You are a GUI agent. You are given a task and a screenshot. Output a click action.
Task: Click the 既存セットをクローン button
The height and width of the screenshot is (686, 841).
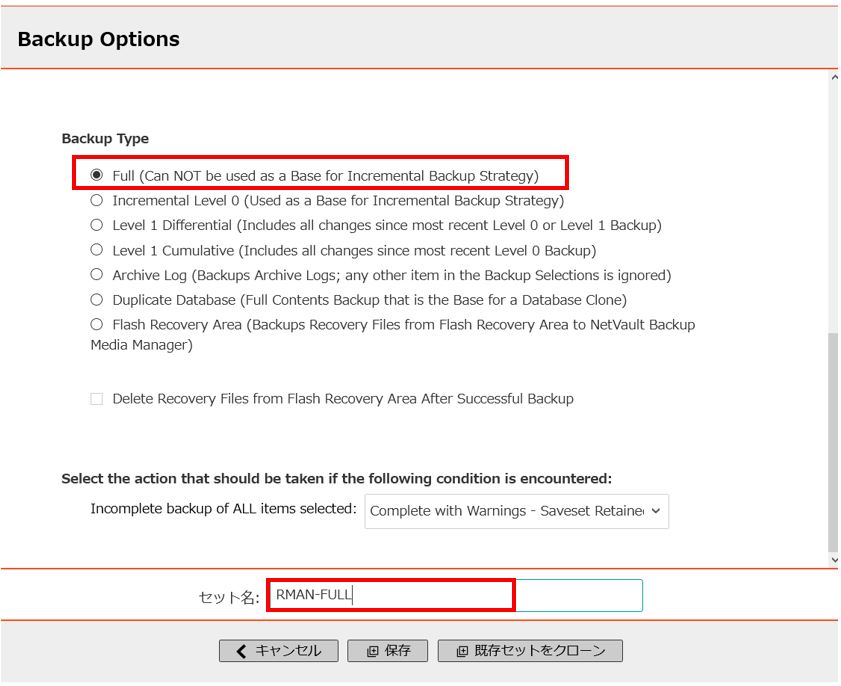[530, 651]
